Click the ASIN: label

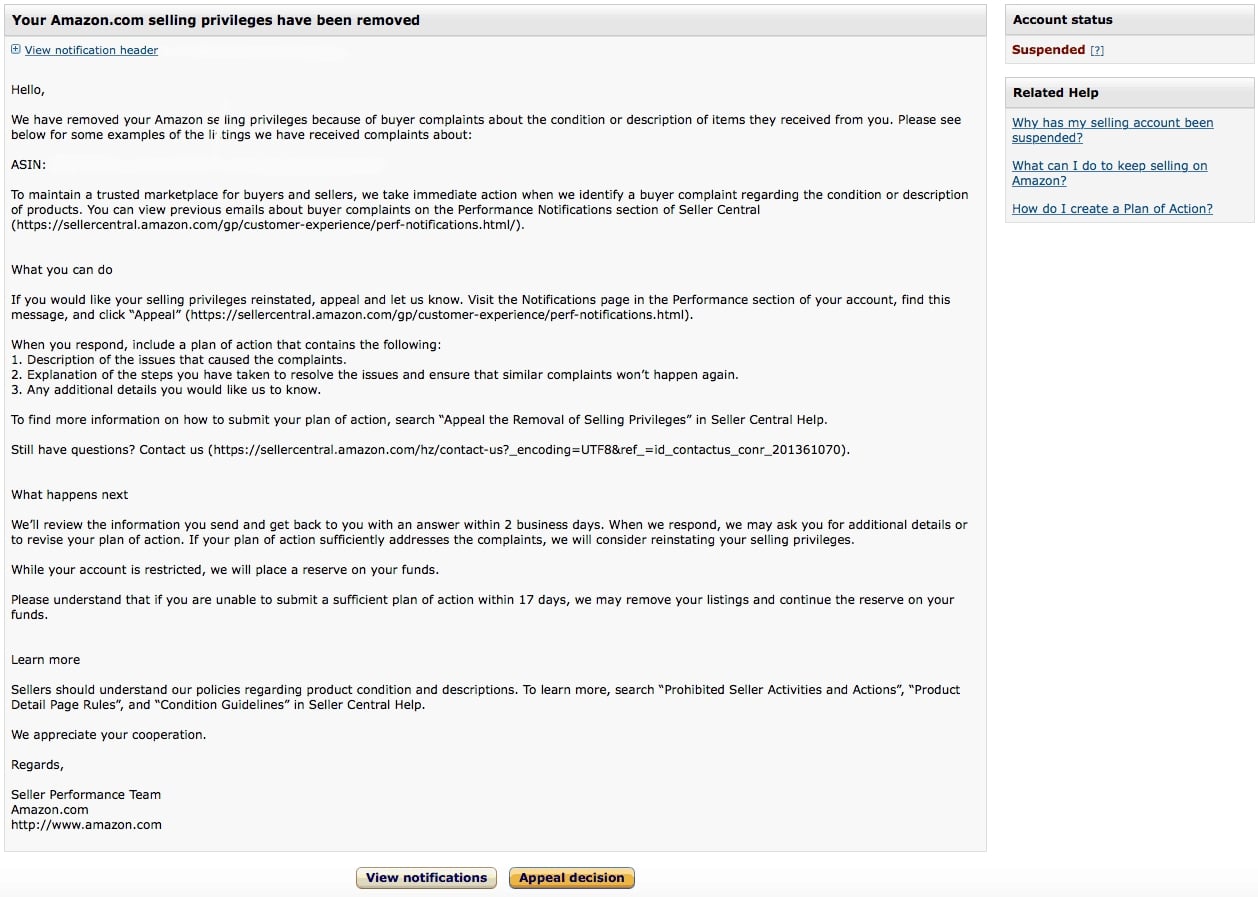pyautogui.click(x=28, y=165)
